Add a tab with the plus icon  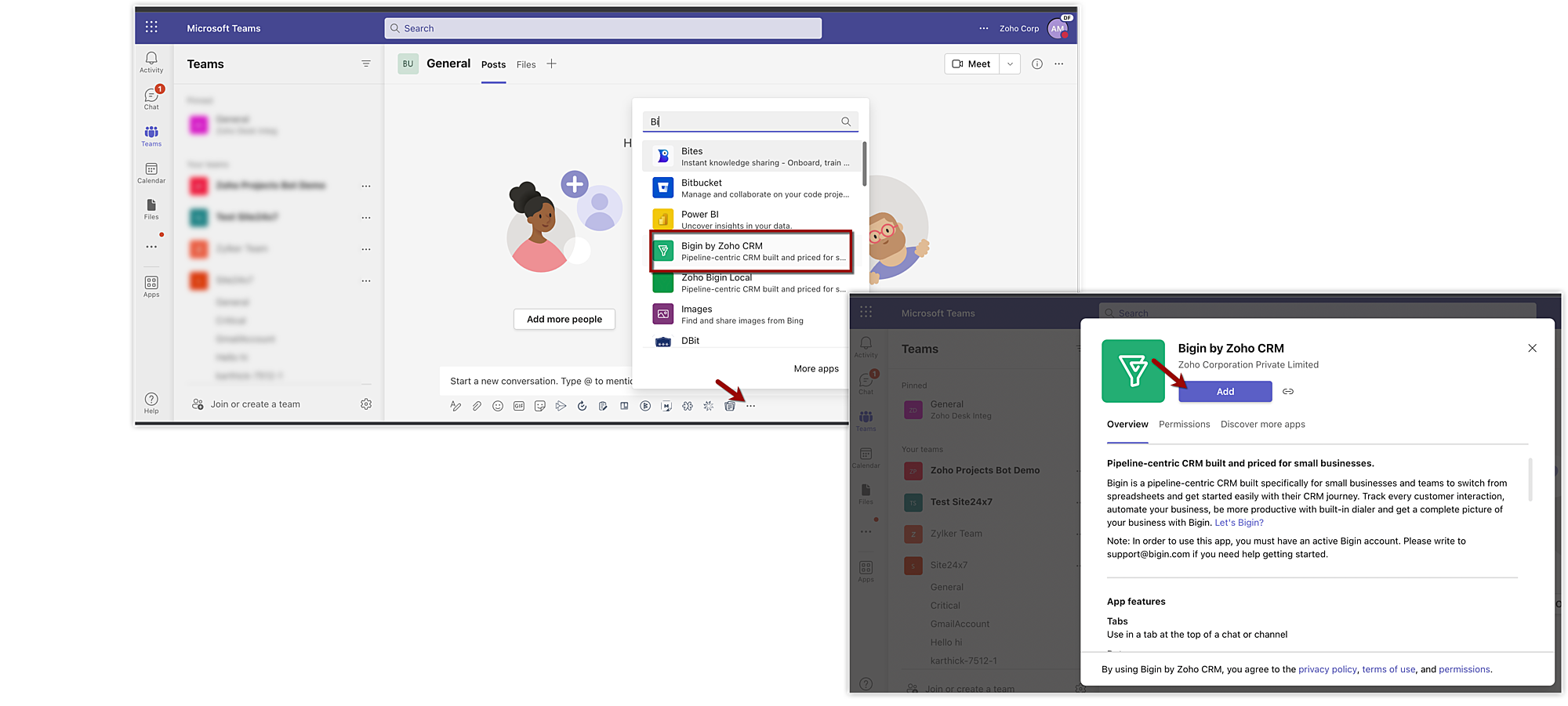[552, 63]
